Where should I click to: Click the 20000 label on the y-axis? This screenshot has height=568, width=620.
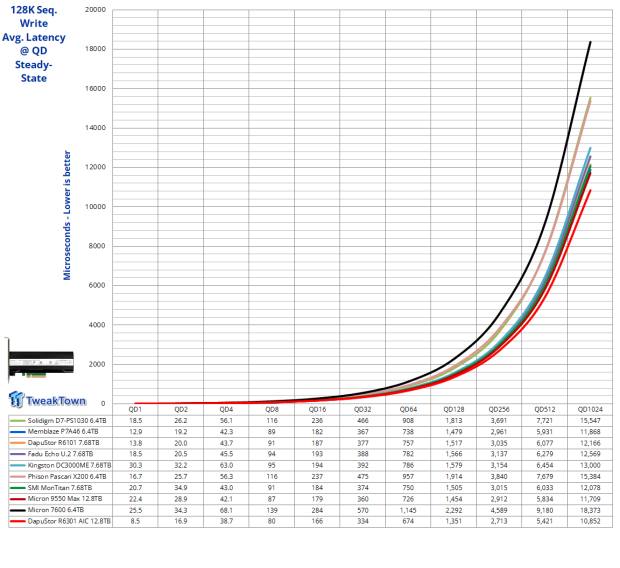[x=95, y=10]
